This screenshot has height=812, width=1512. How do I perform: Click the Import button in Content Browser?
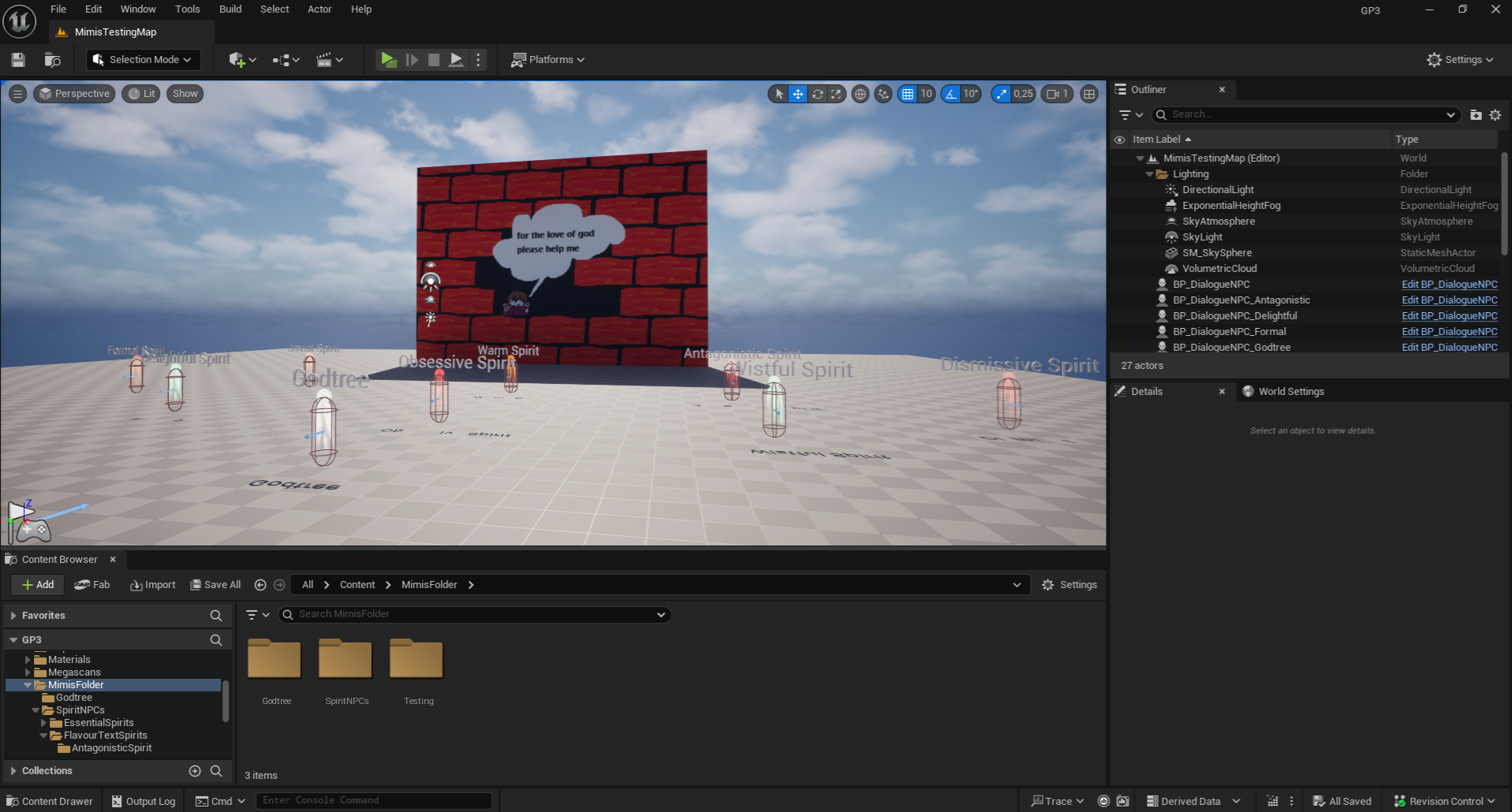(153, 585)
